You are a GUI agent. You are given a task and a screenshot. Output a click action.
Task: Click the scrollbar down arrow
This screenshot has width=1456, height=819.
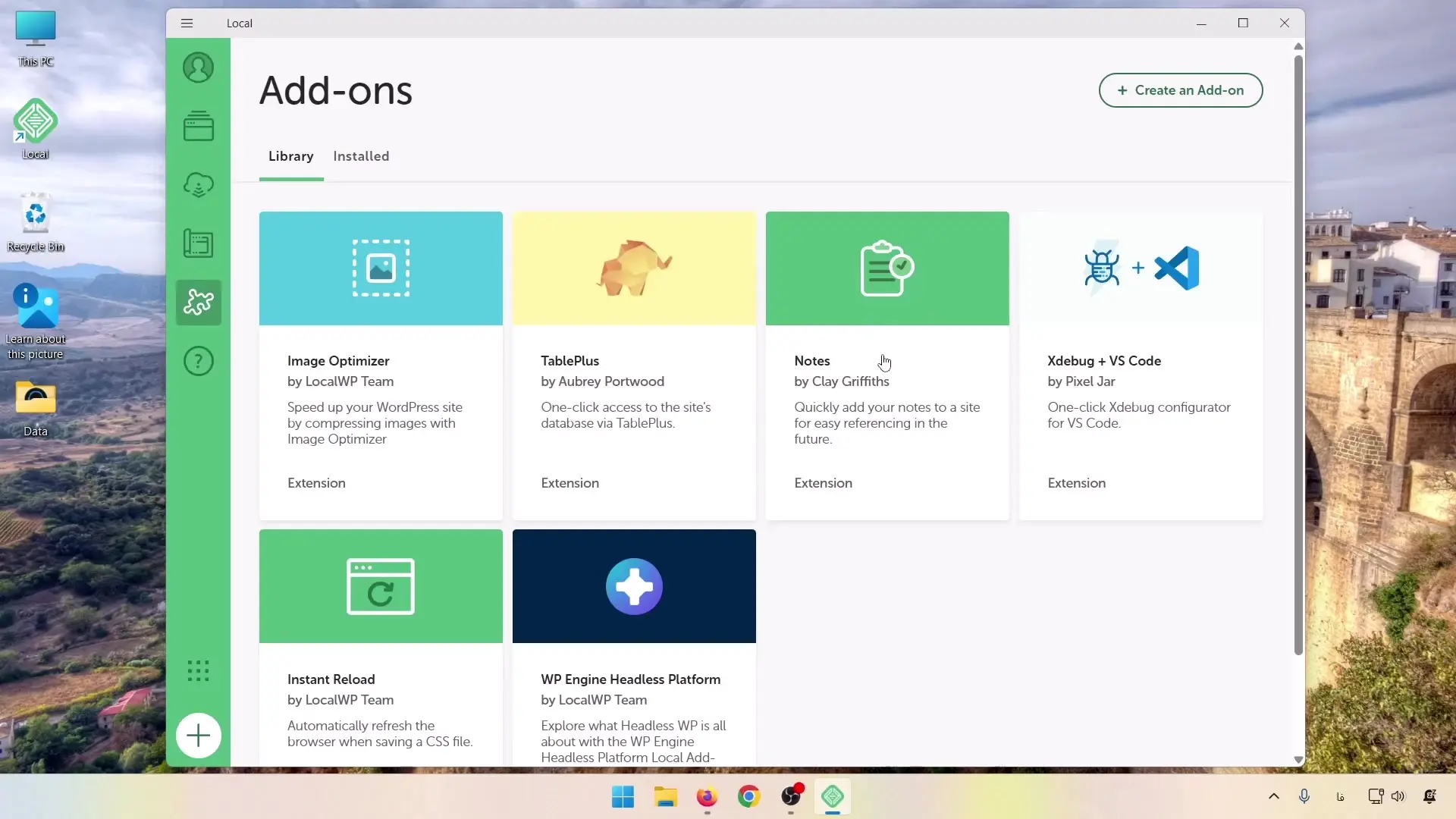1298,760
